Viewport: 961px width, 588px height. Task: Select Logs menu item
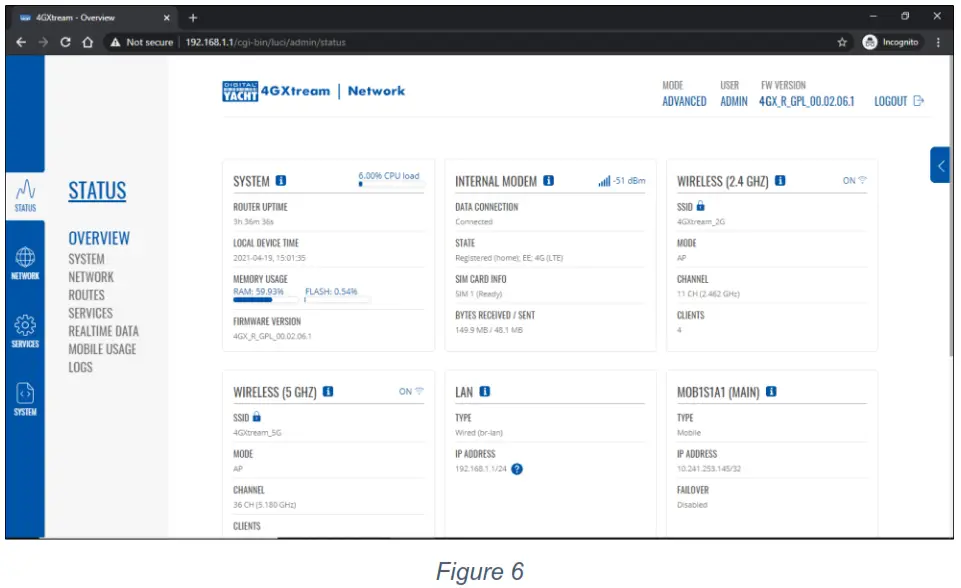pos(80,367)
